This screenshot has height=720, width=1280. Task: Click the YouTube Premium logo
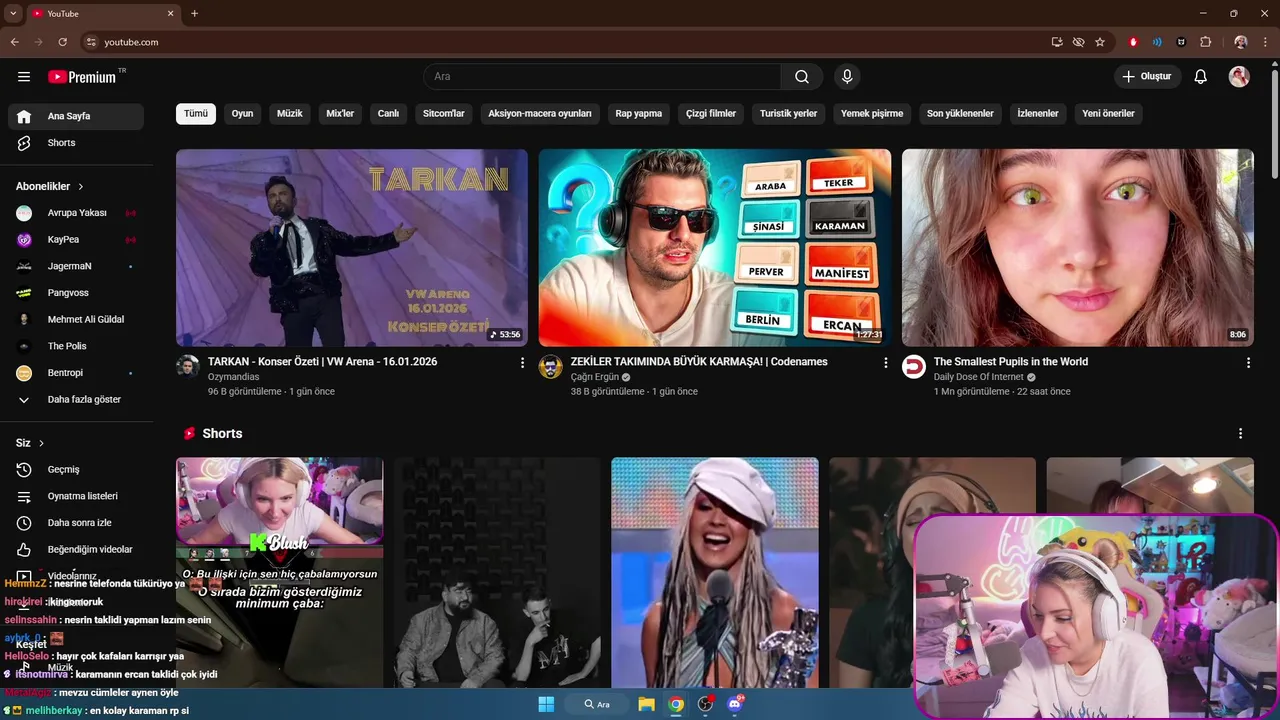[82, 77]
